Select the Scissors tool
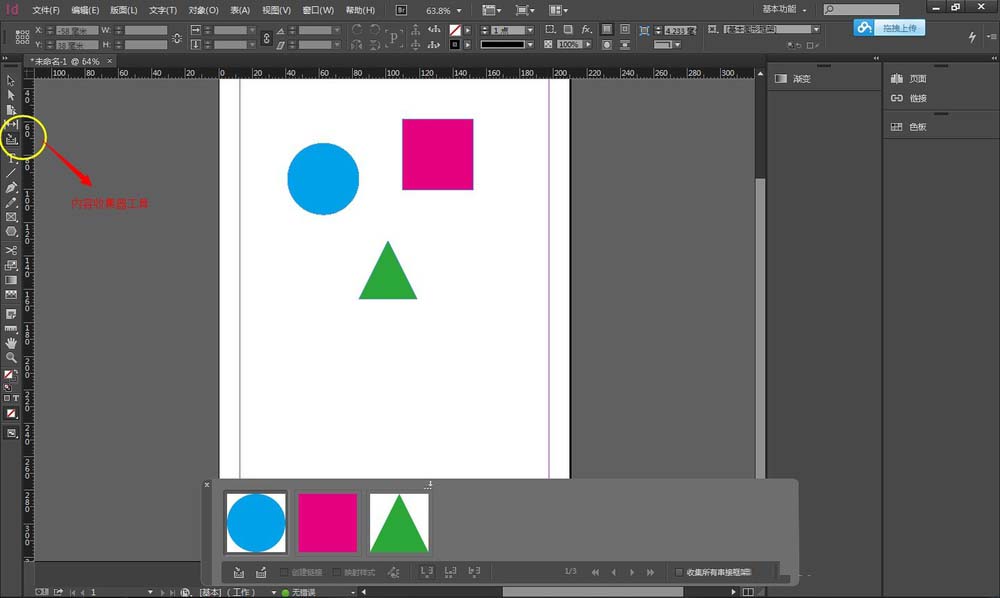The height and width of the screenshot is (598, 1000). point(12,250)
